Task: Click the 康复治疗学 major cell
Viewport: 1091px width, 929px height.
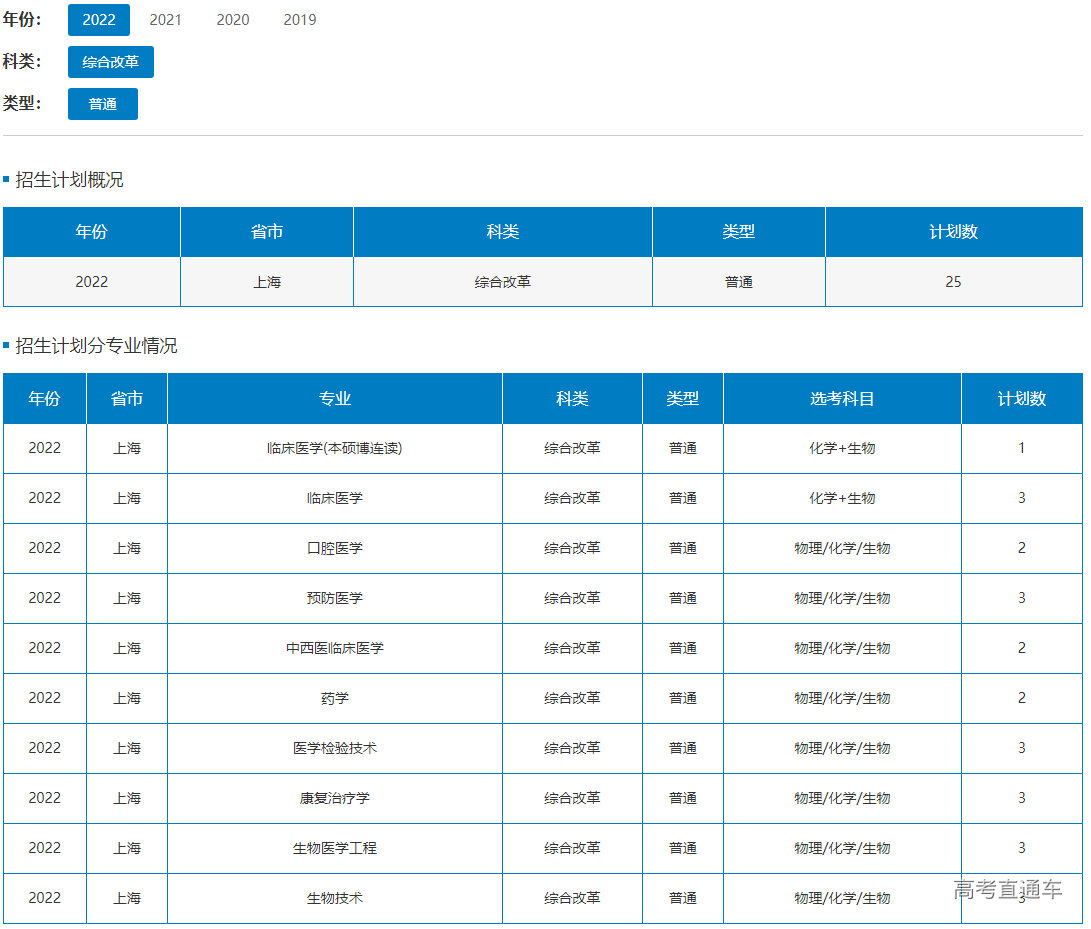Action: 335,799
